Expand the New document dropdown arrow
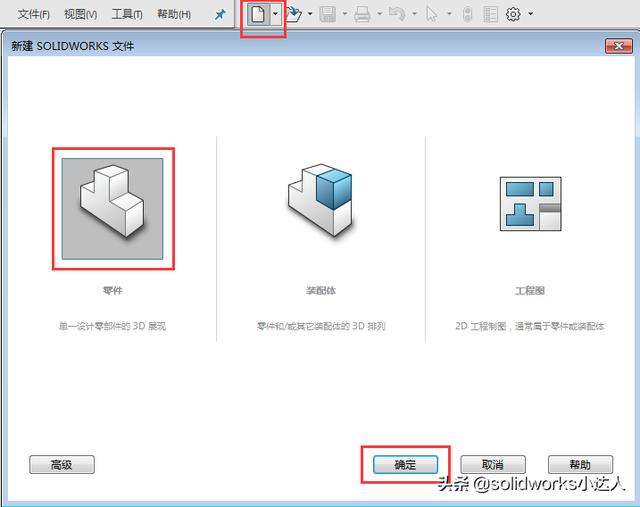This screenshot has height=507, width=640. coord(276,14)
